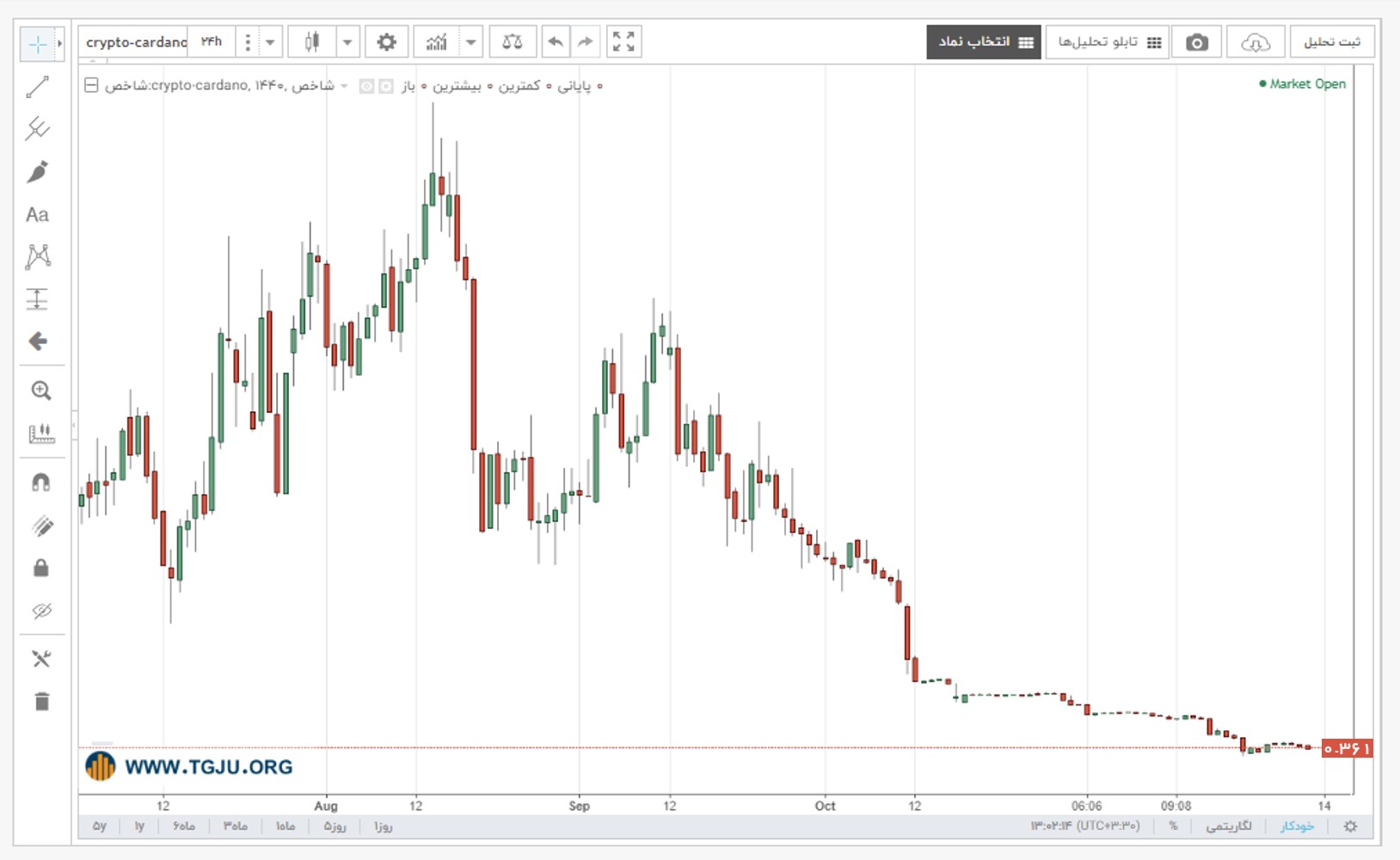Redo the chart action
This screenshot has width=1400, height=860.
coord(586,42)
